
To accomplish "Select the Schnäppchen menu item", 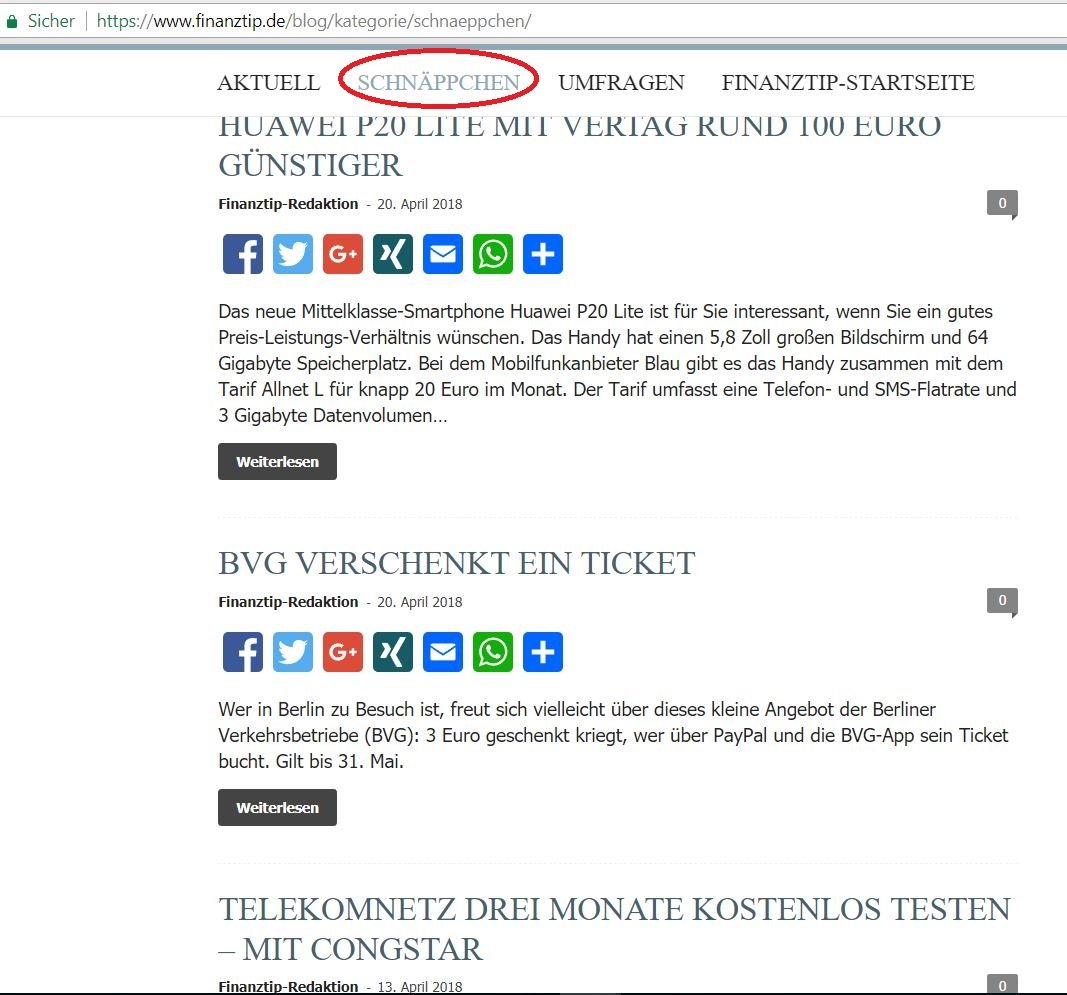I will 439,83.
